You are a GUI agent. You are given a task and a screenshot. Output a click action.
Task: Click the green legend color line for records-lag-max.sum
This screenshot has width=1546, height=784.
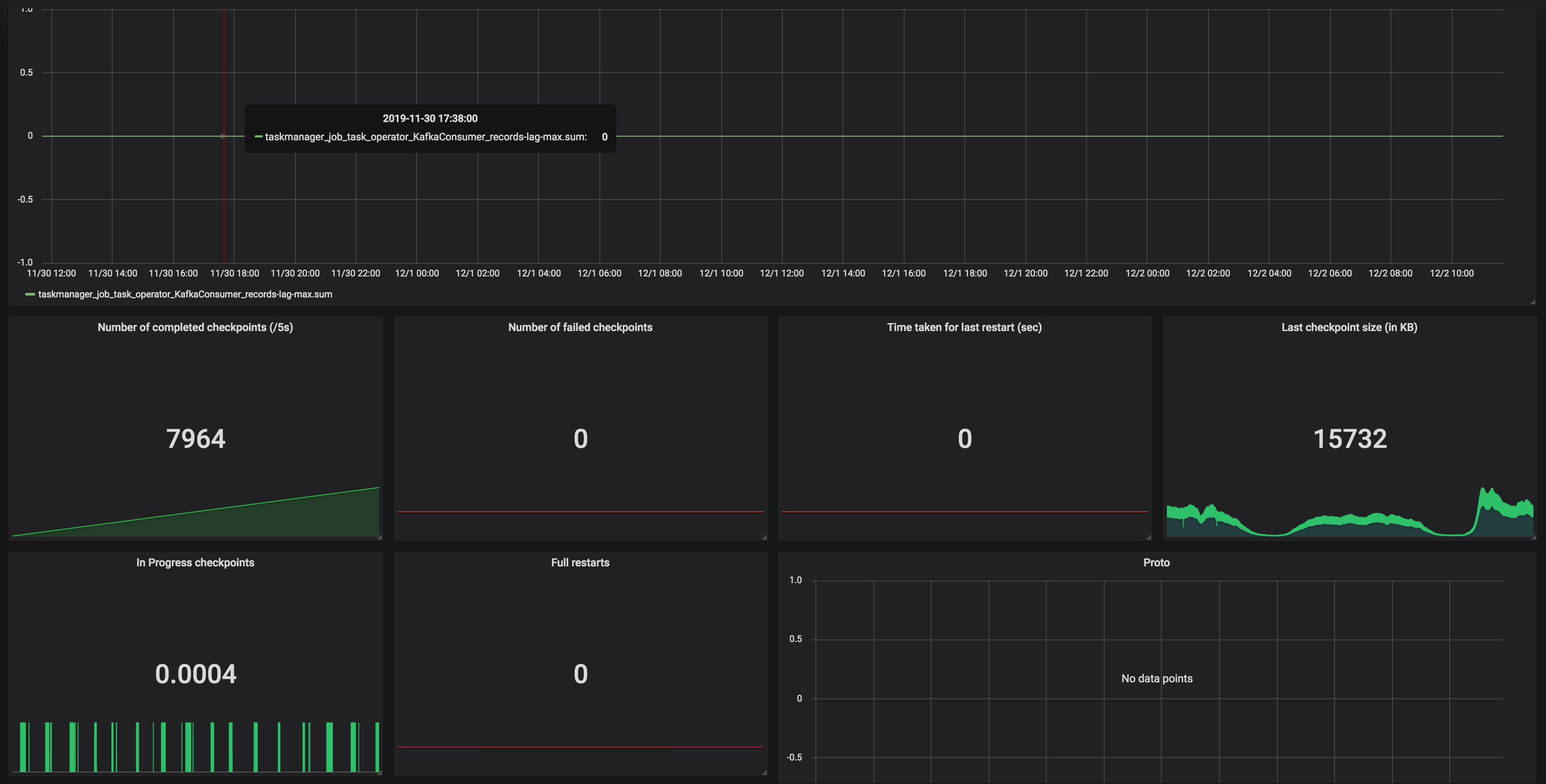(x=29, y=295)
